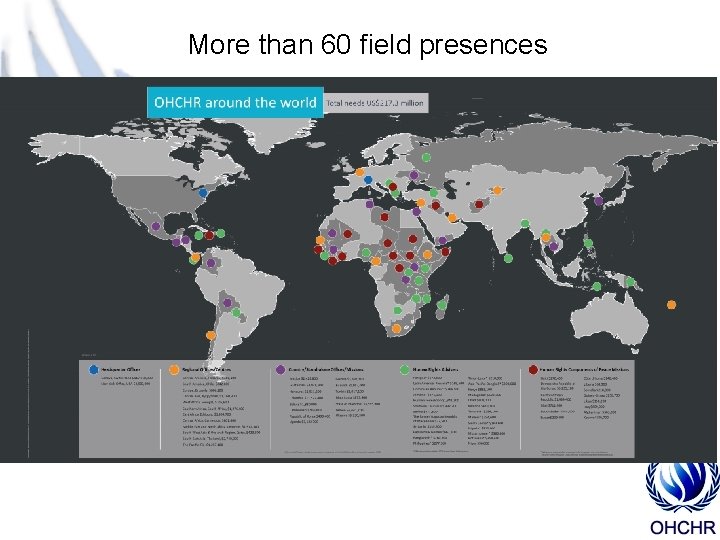The width and height of the screenshot is (720, 540).
Task: Click the 'Regional Offices/Centres' legend heading
Action: tap(206, 369)
